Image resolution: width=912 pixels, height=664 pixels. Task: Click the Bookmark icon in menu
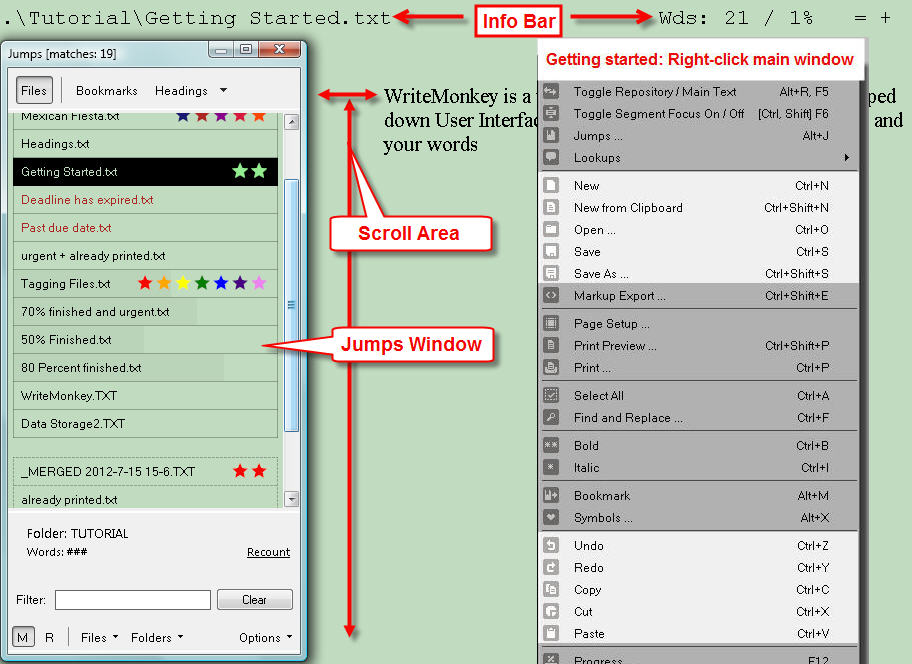551,495
